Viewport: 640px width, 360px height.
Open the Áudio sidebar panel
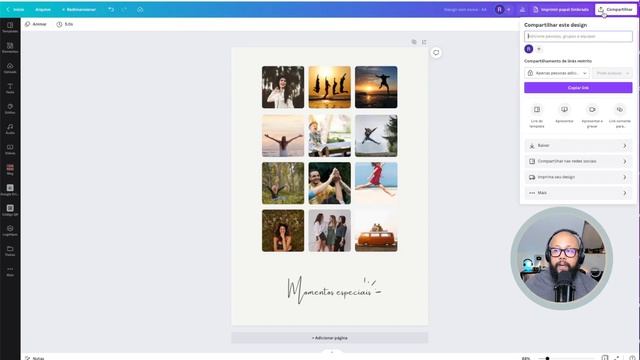10,129
